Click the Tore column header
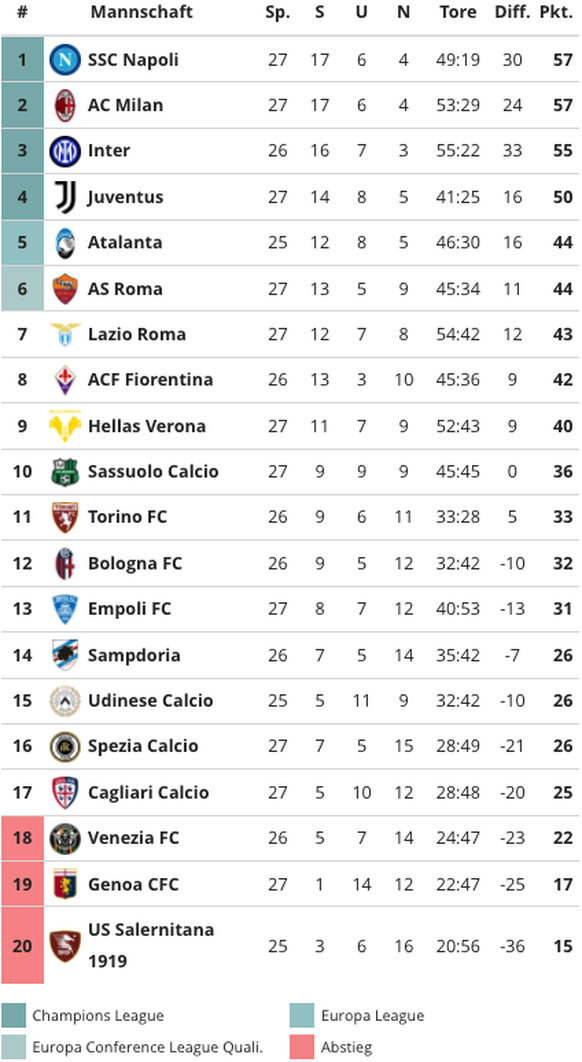This screenshot has width=582, height=1062. click(458, 12)
